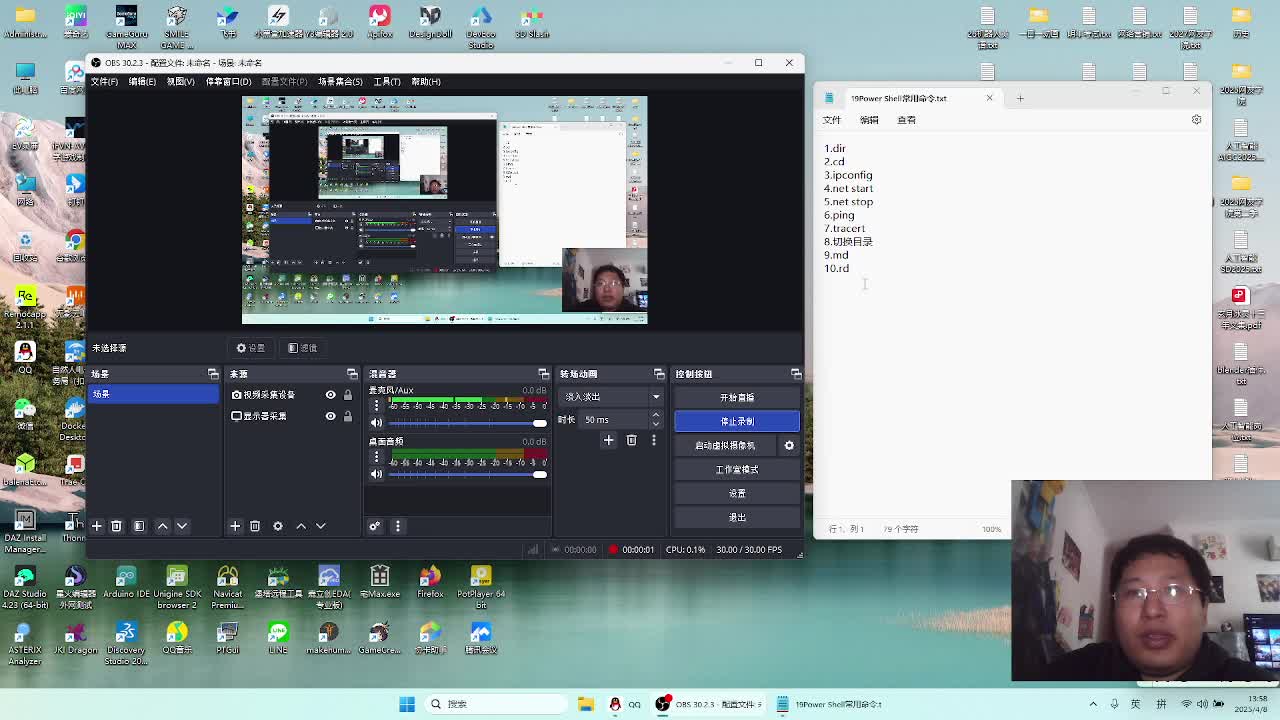The width and height of the screenshot is (1280, 720).
Task: Open the 停靠窗口(D) menu
Action: coord(228,82)
